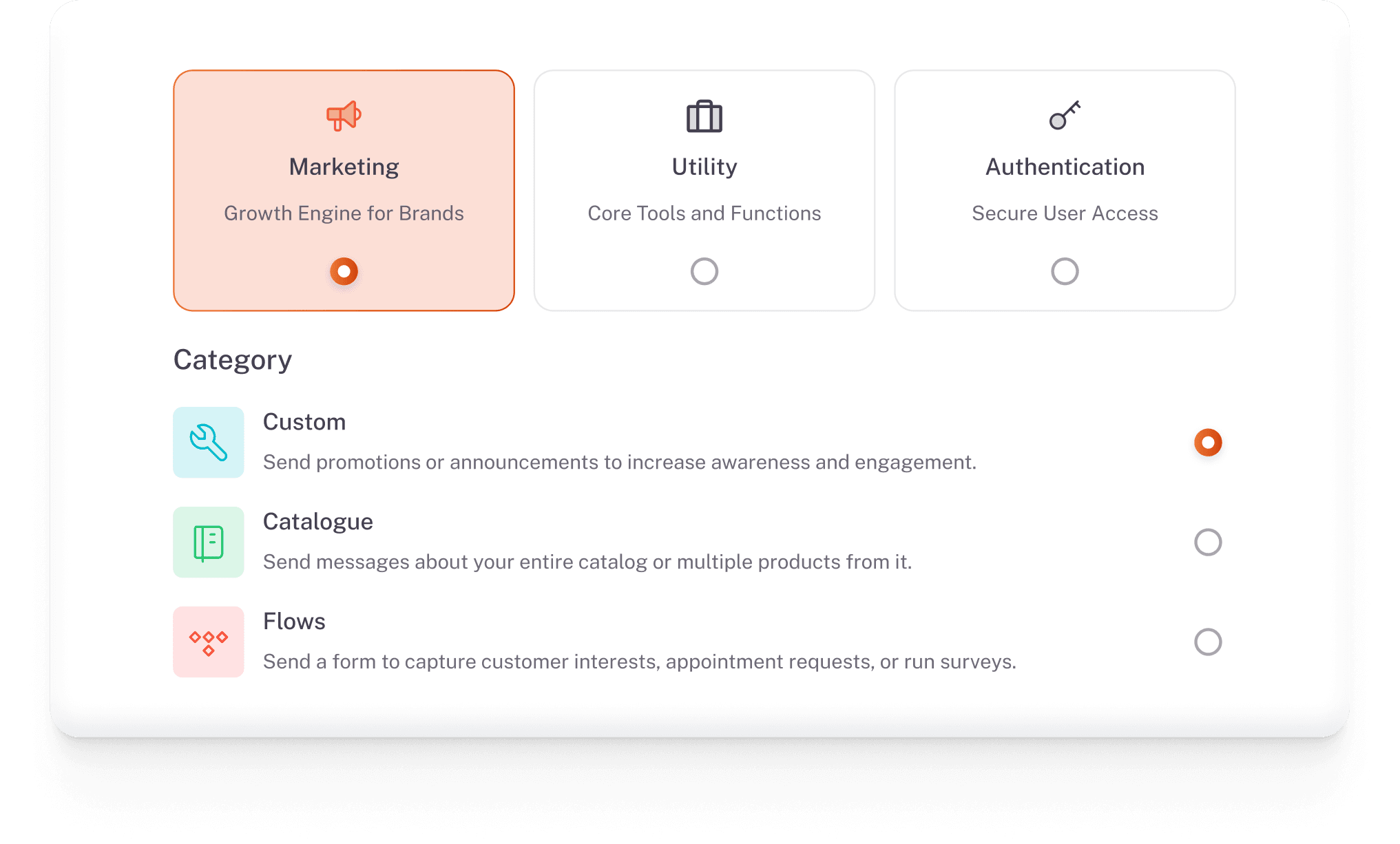Click the Utility card title
The height and width of the screenshot is (844, 1400).
(x=704, y=167)
